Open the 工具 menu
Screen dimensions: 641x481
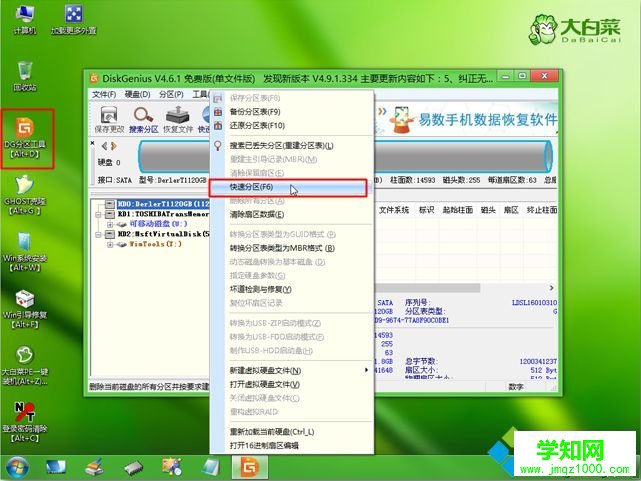point(200,94)
